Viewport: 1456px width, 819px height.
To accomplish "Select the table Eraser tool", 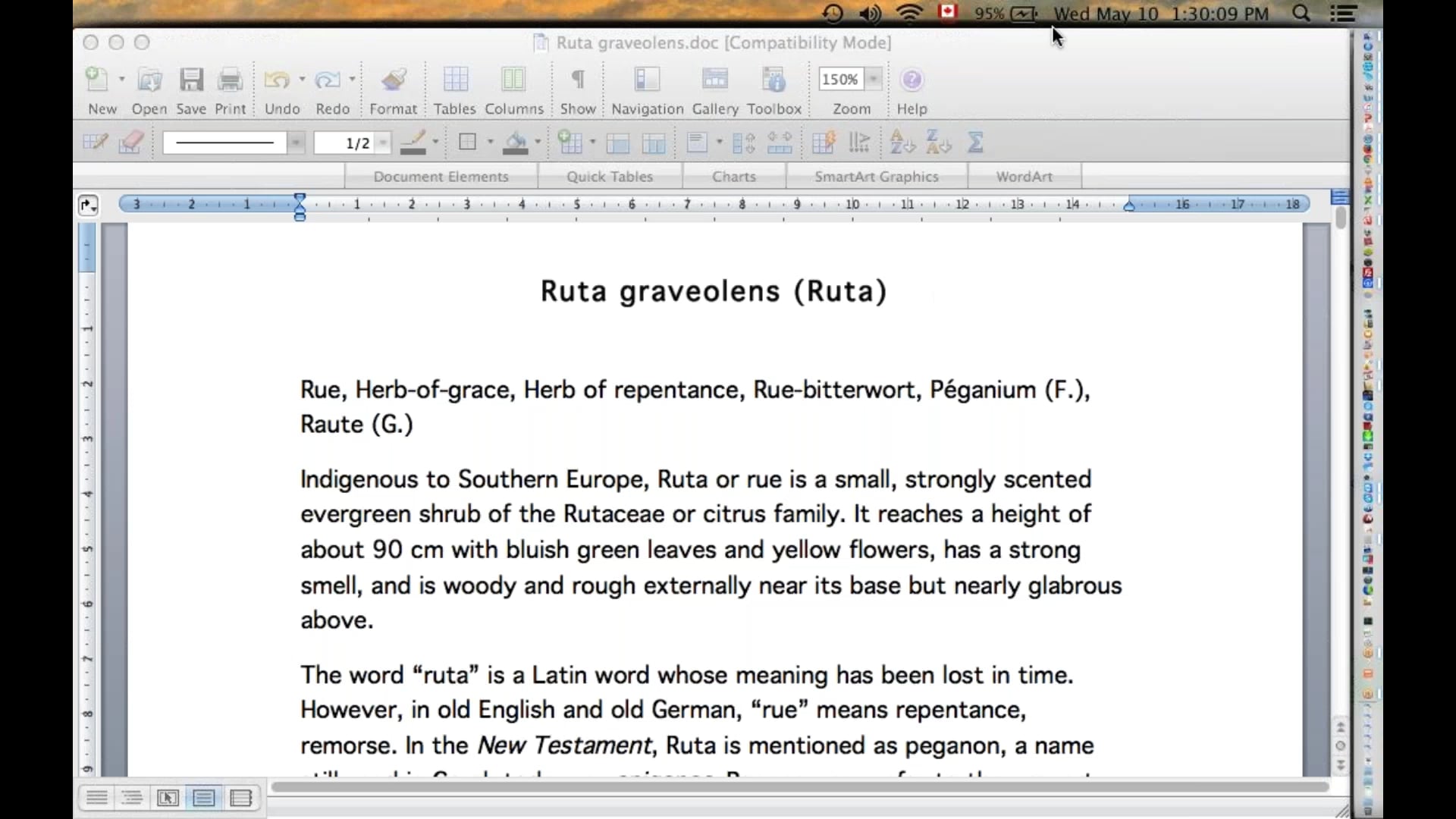I will pyautogui.click(x=131, y=143).
